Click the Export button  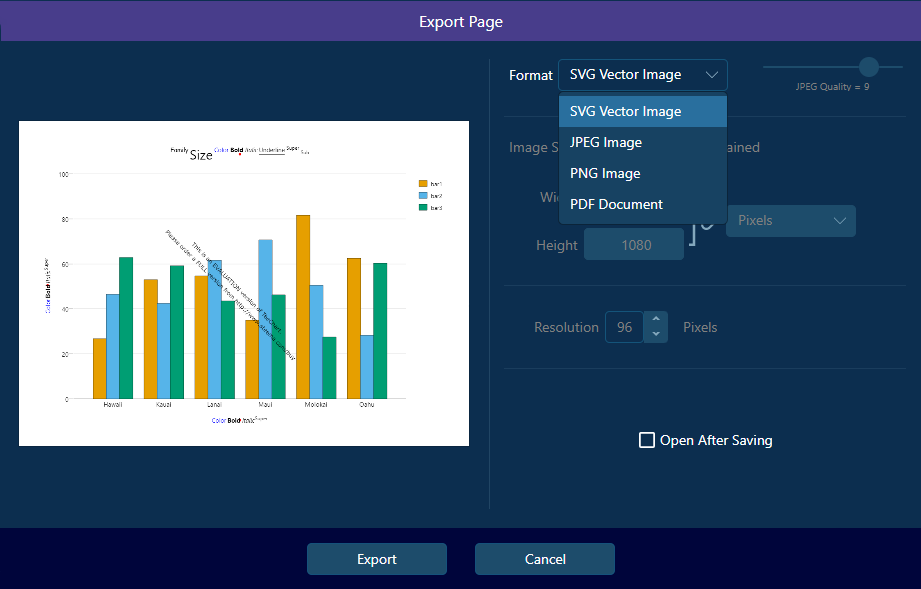(x=377, y=559)
